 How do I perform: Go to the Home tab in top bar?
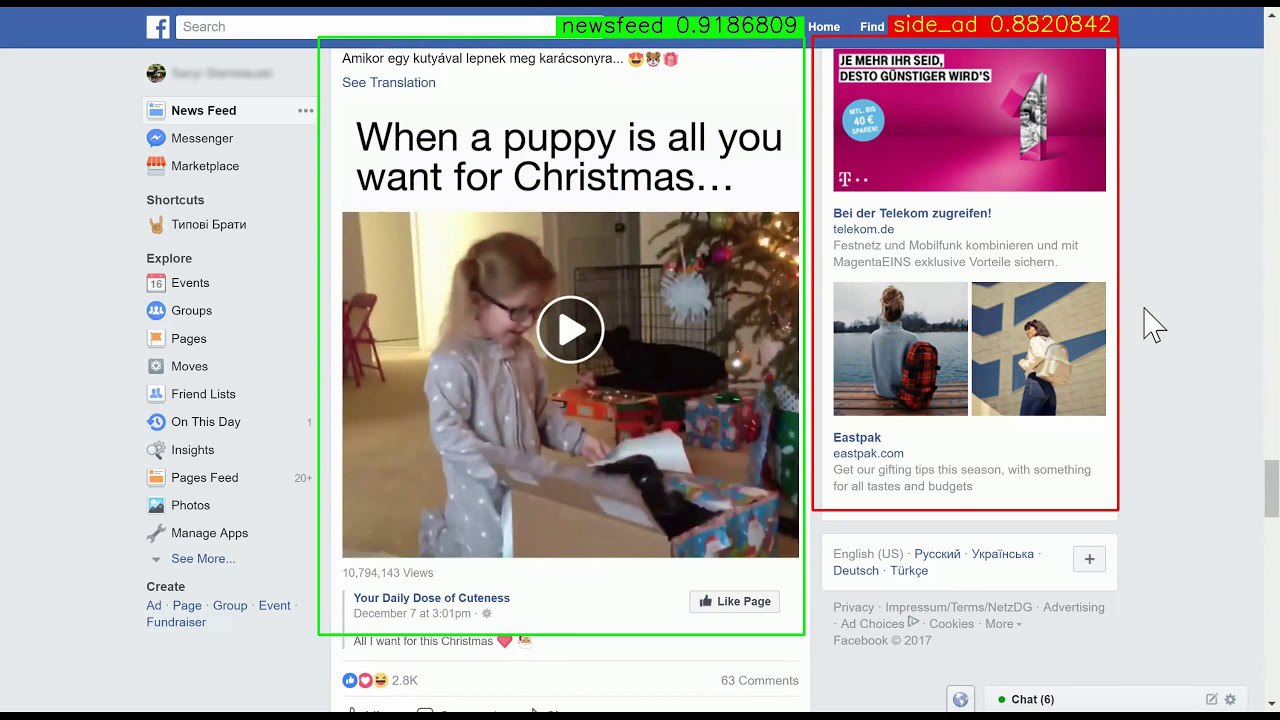824,27
